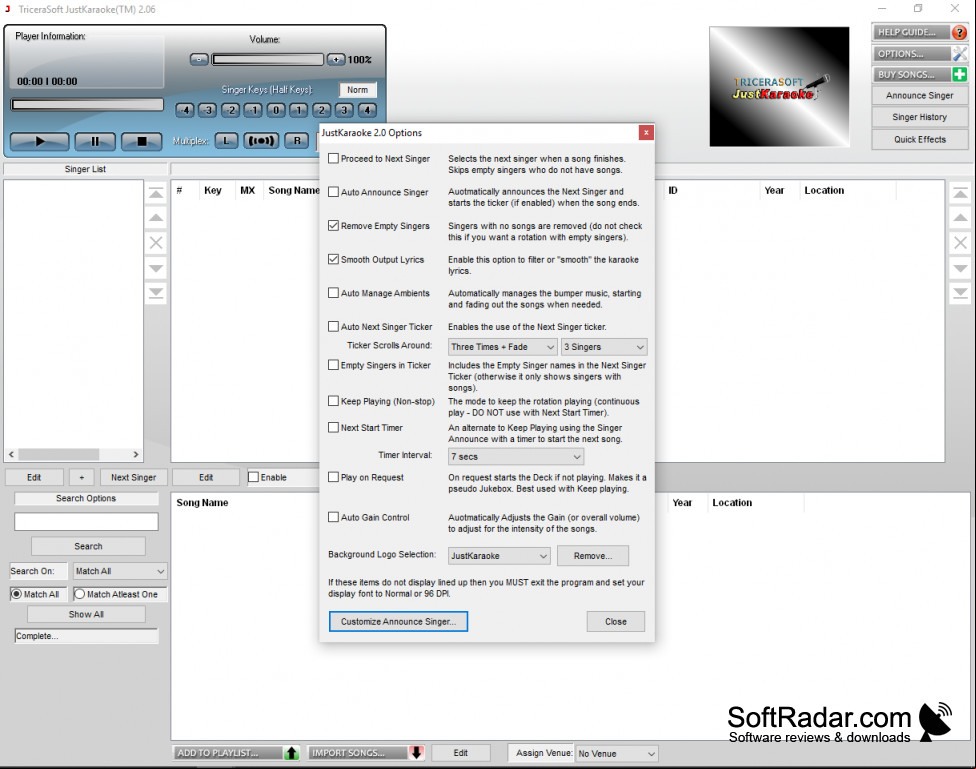This screenshot has width=976, height=769.
Task: Move singer up one in Singer List
Action: (x=156, y=218)
